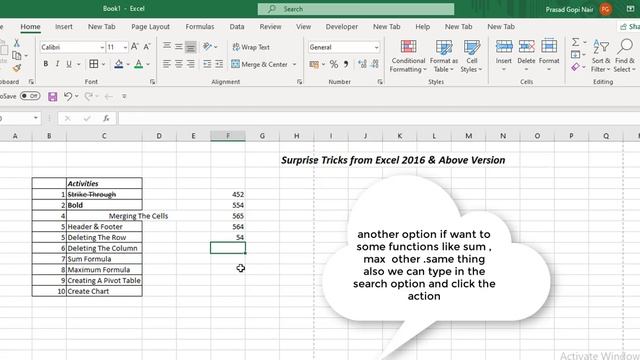Viewport: 640px width, 360px height.
Task: Open Format as Table gallery
Action: point(444,56)
